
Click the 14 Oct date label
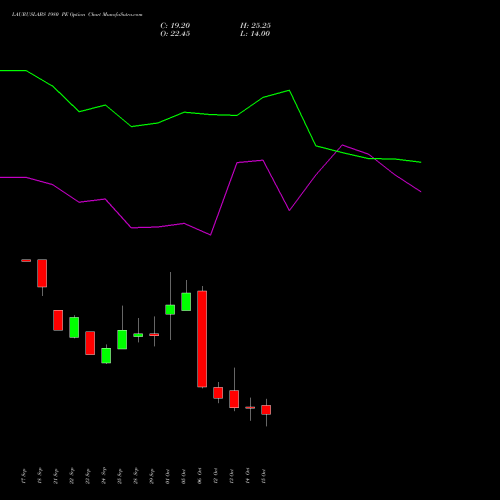(x=248, y=476)
